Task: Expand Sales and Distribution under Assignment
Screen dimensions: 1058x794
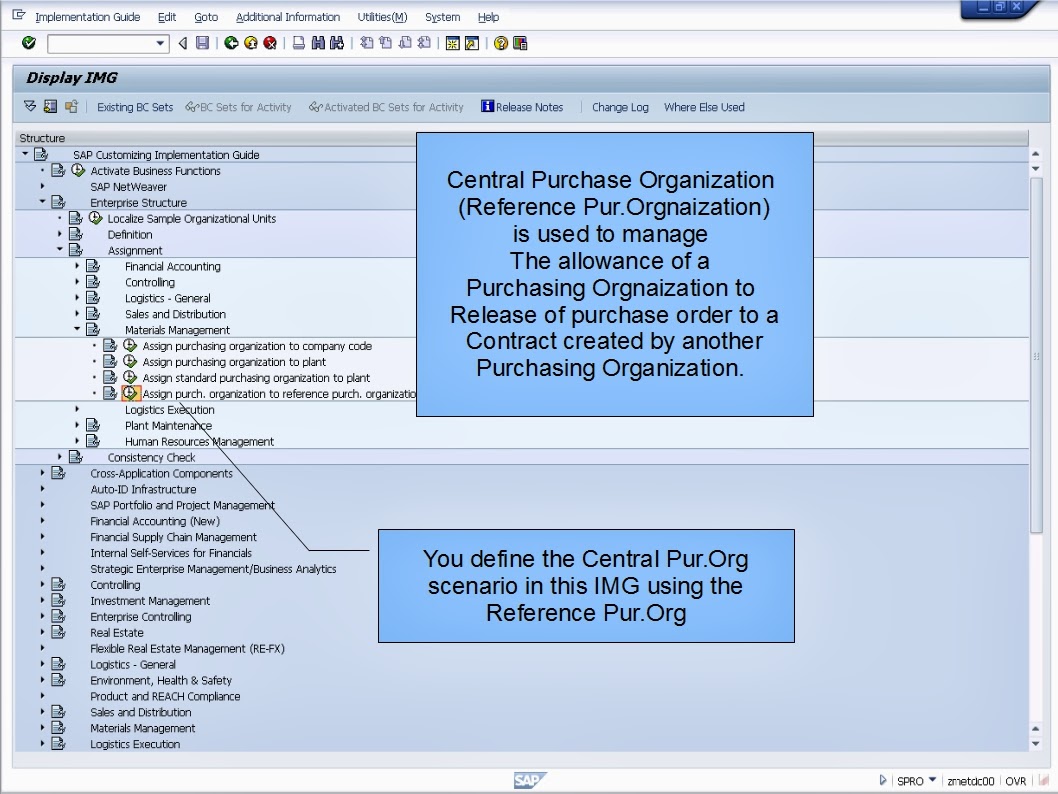Action: (x=77, y=314)
